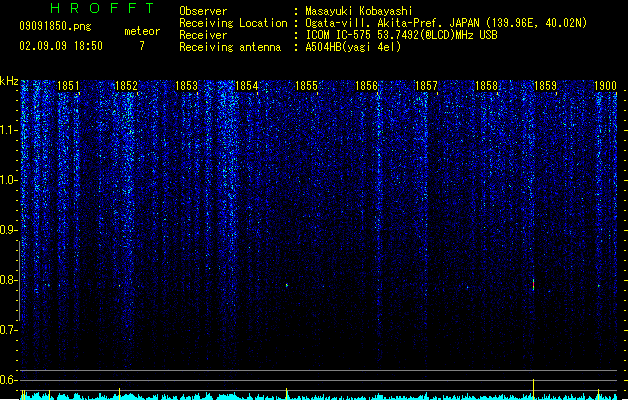This screenshot has width=629, height=400.
Task: Select the filename 09091850.png
Action: [55, 26]
